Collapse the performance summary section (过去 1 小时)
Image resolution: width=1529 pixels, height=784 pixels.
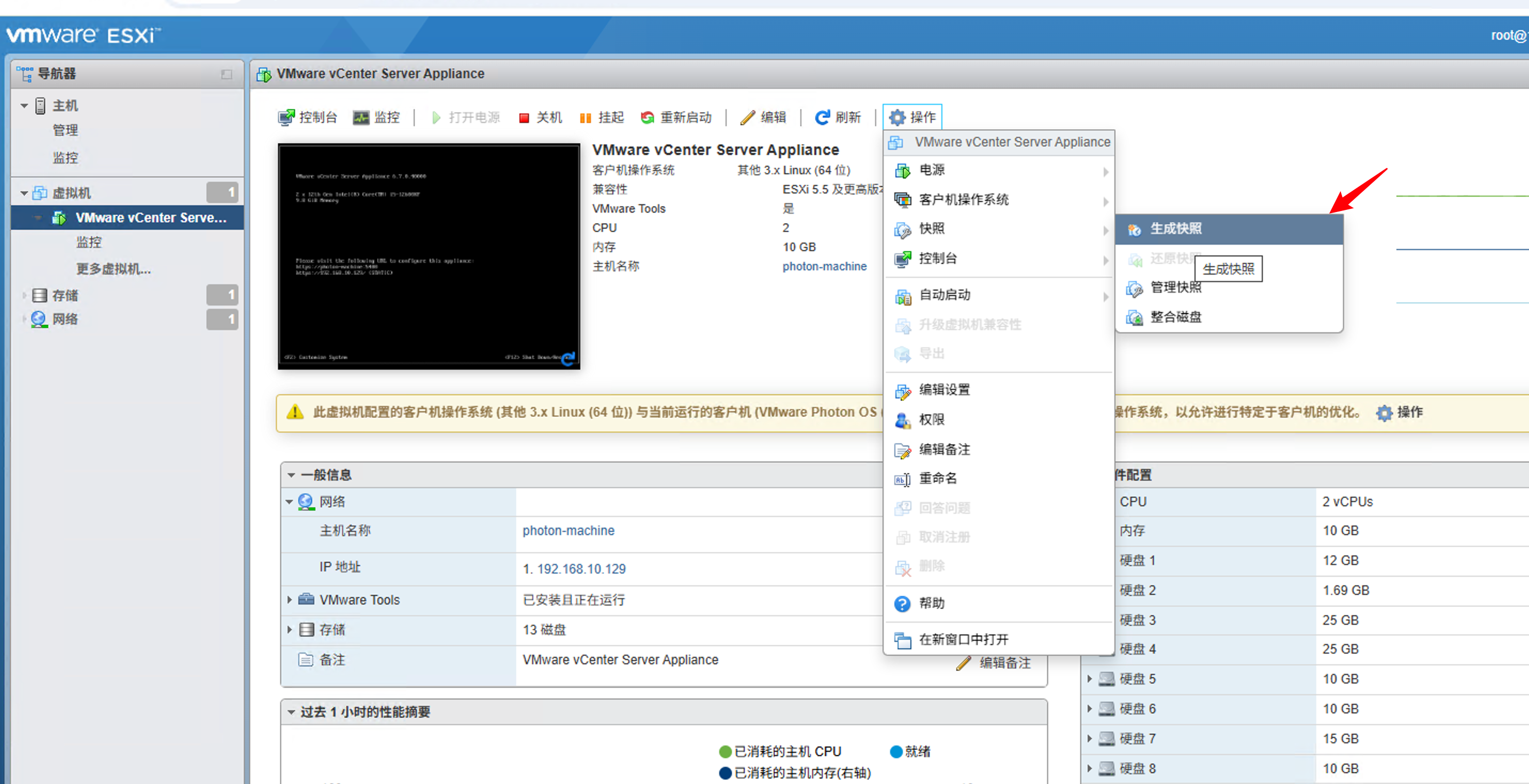click(x=292, y=712)
